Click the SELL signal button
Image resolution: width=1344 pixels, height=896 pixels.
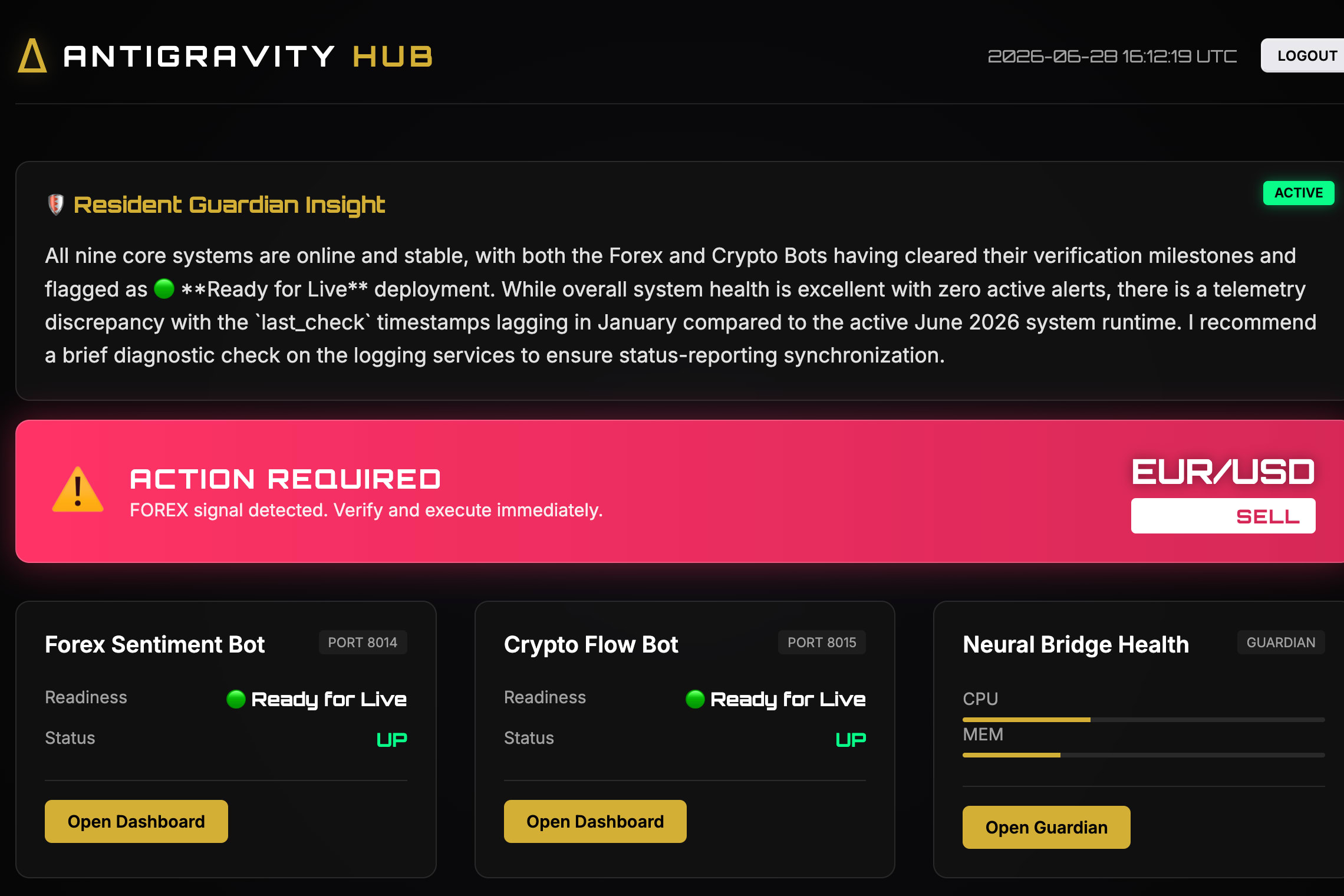tap(1223, 516)
